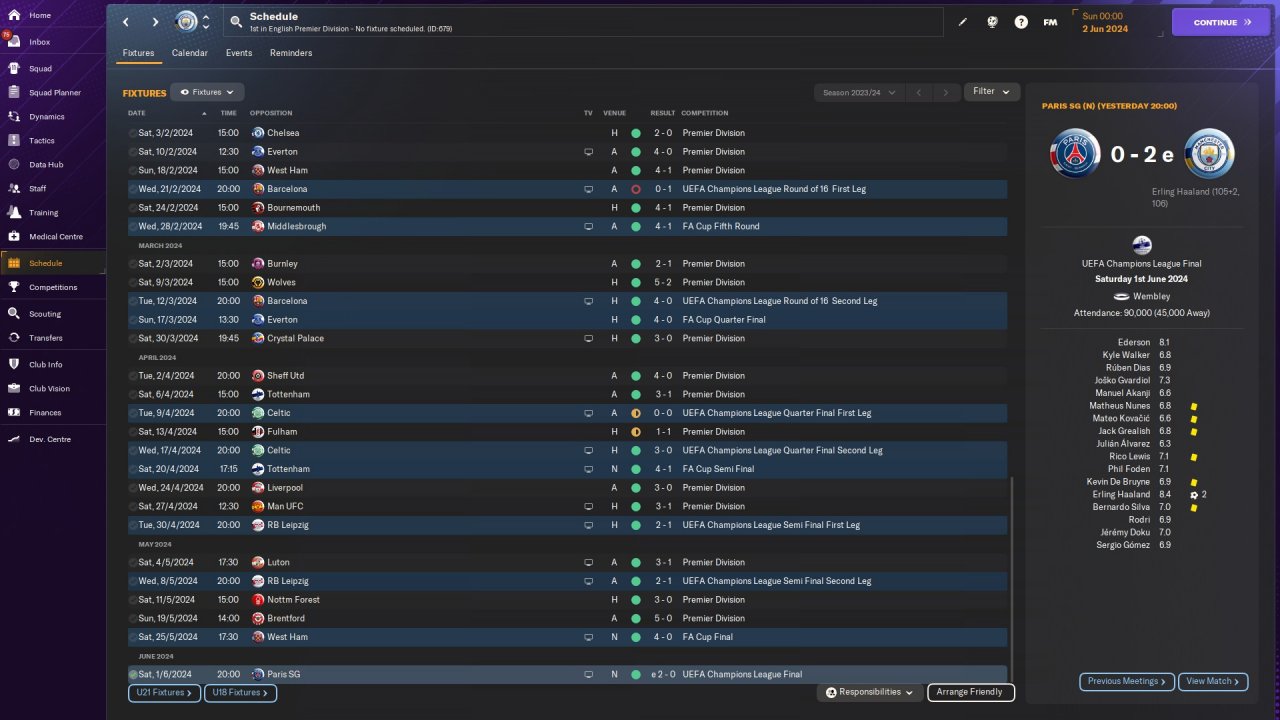Open the Medical Centre
The width and height of the screenshot is (1280, 720).
point(55,237)
